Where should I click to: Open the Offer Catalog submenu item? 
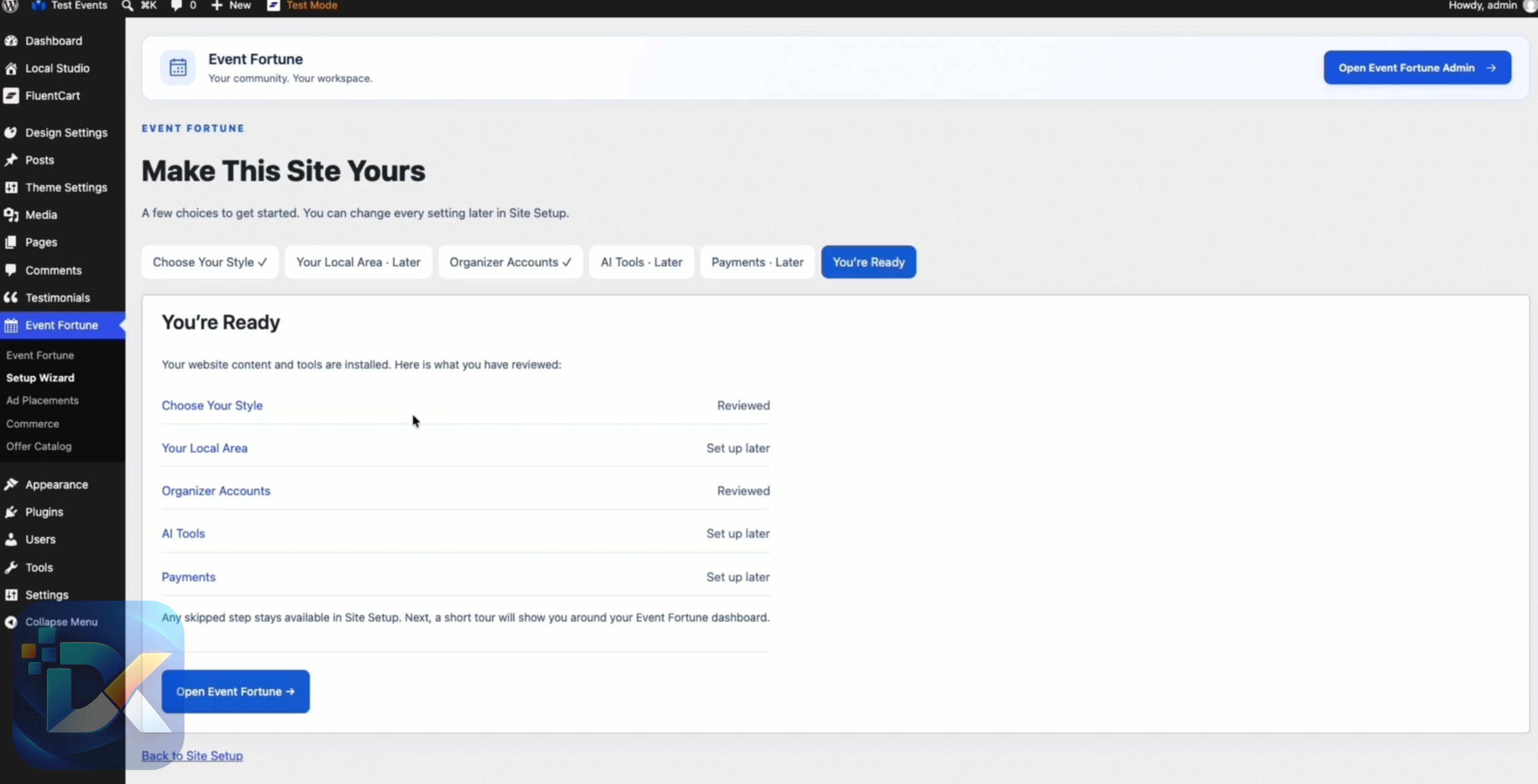click(x=39, y=446)
